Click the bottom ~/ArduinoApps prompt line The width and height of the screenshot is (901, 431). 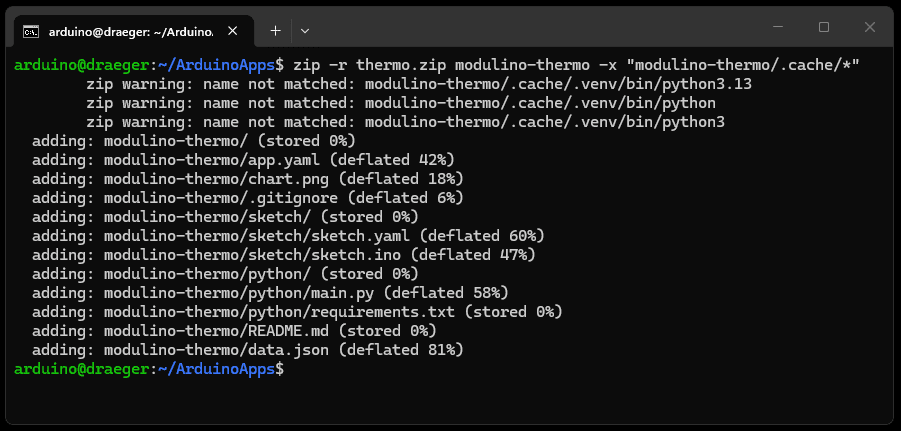150,369
